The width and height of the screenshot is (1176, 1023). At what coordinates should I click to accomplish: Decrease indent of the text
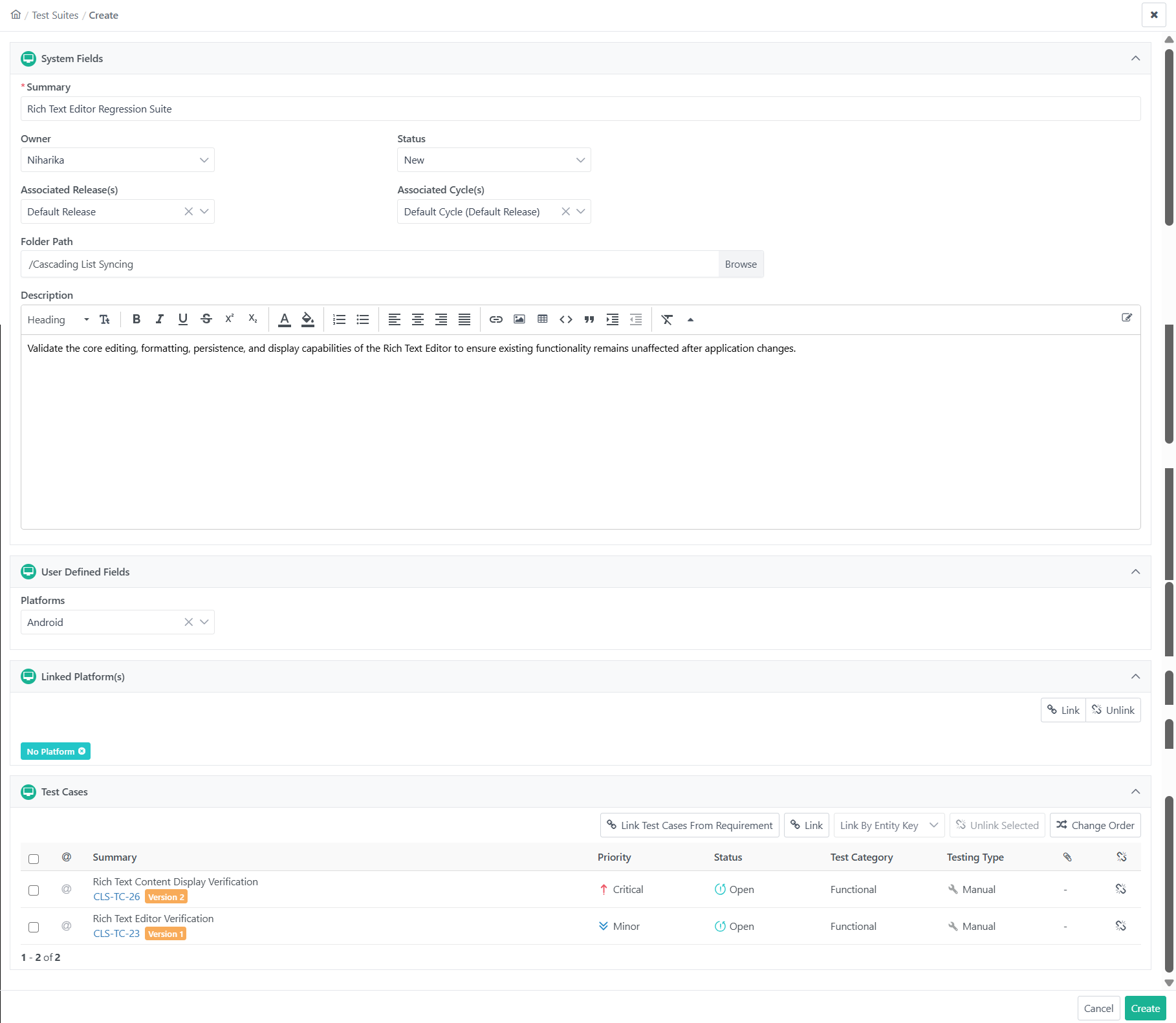pos(636,319)
